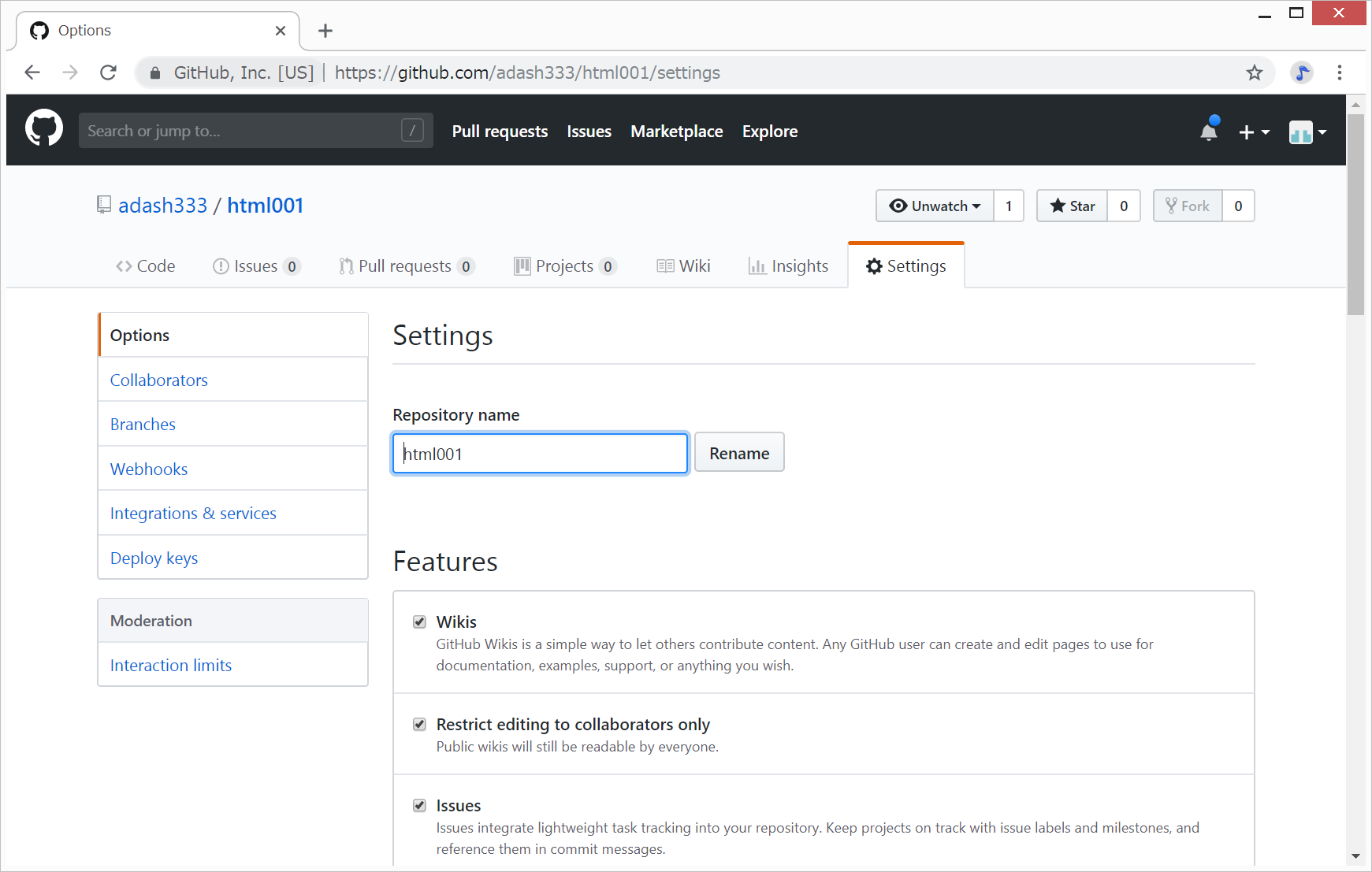The image size is (1372, 872).
Task: Open Collaborators in settings sidebar
Action: (x=159, y=380)
